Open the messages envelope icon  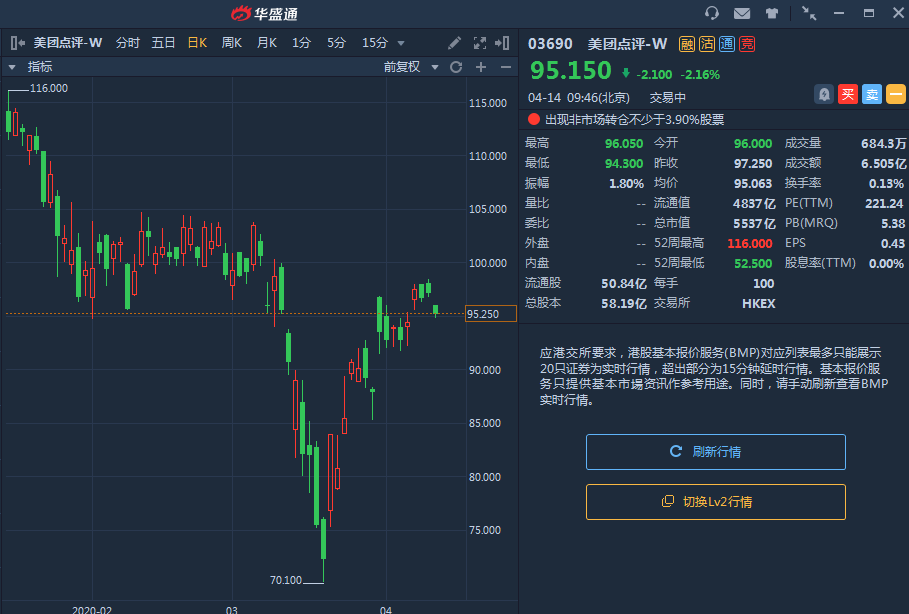[742, 13]
